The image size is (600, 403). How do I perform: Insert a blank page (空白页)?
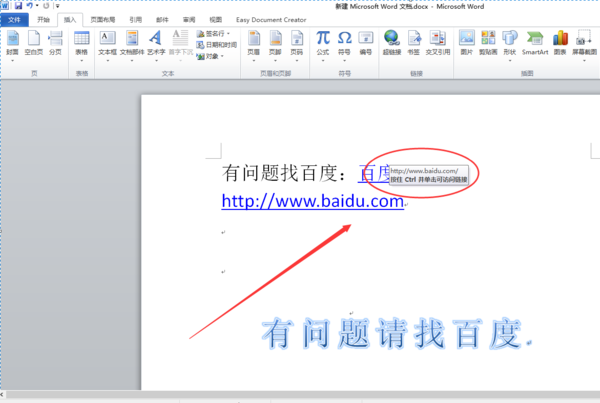tap(34, 43)
